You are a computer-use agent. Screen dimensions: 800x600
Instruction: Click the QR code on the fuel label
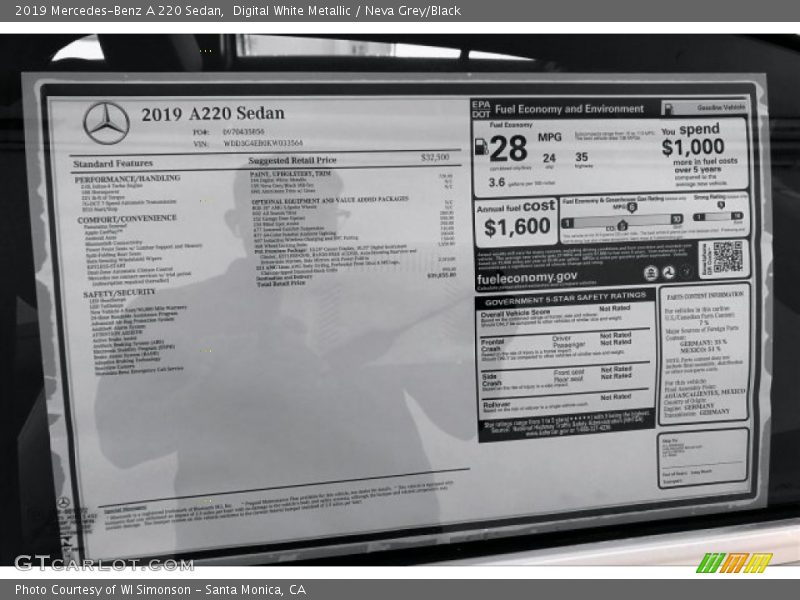pyautogui.click(x=728, y=257)
